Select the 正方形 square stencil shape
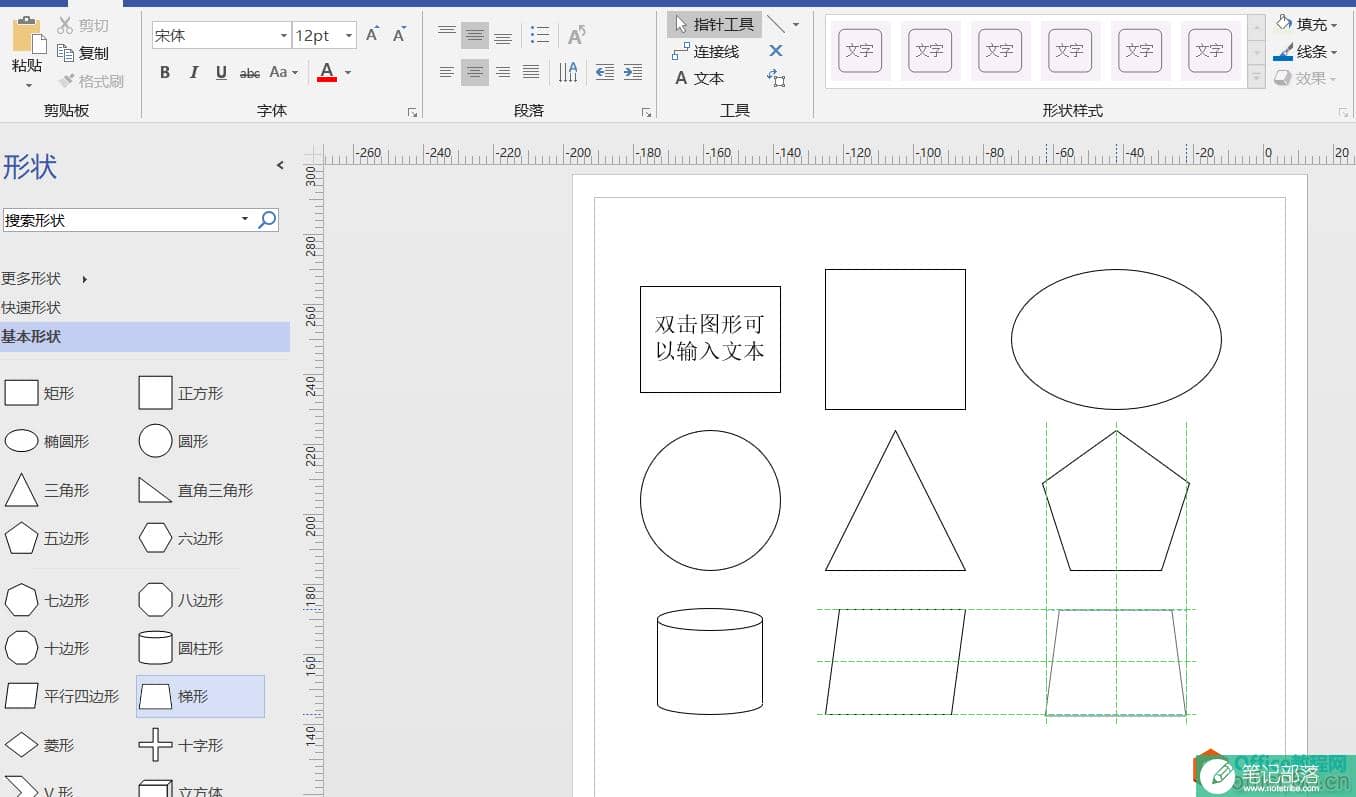The height and width of the screenshot is (797, 1356). (x=181, y=393)
